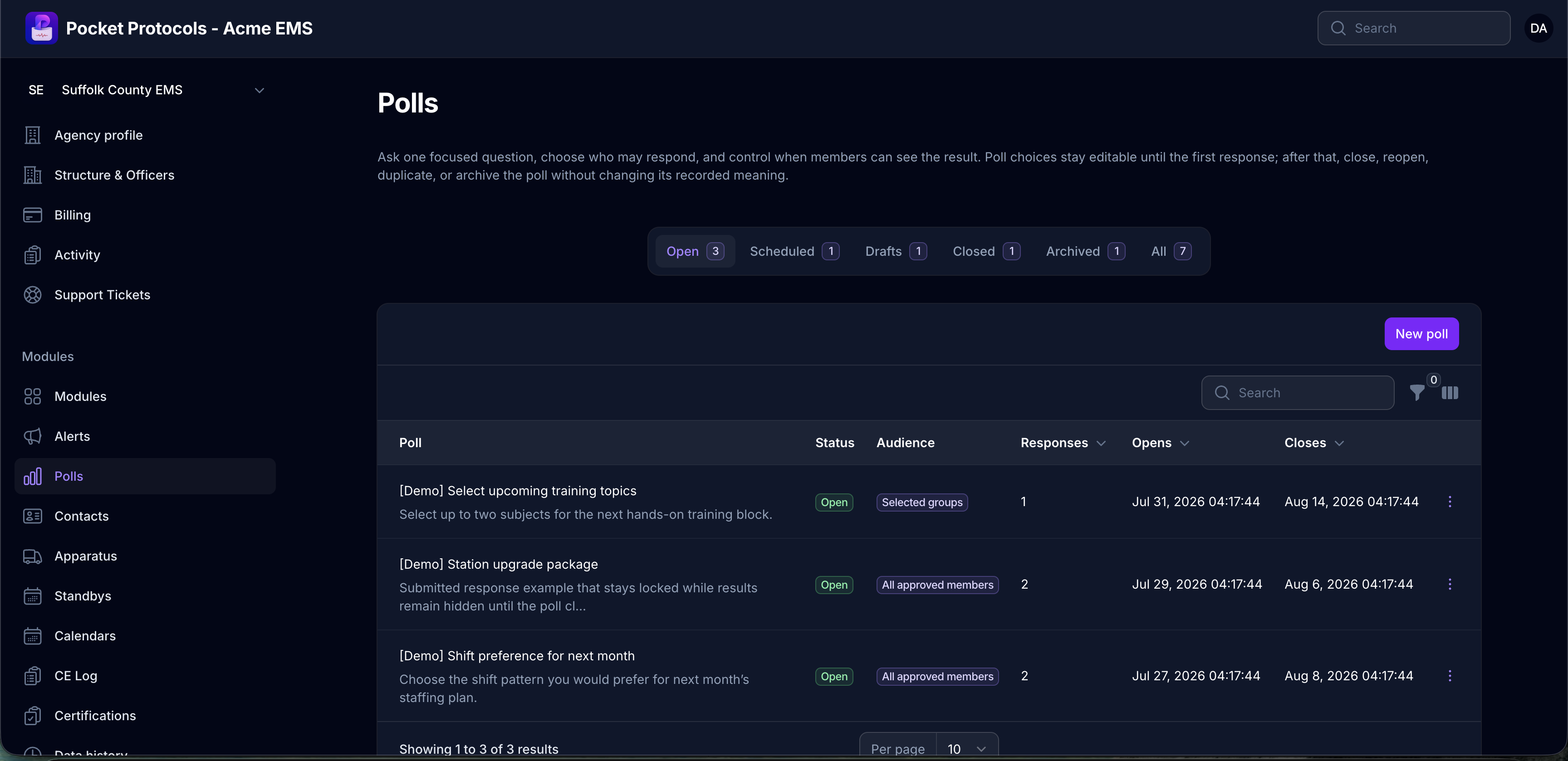Click the Standbys calendar icon

[32, 596]
